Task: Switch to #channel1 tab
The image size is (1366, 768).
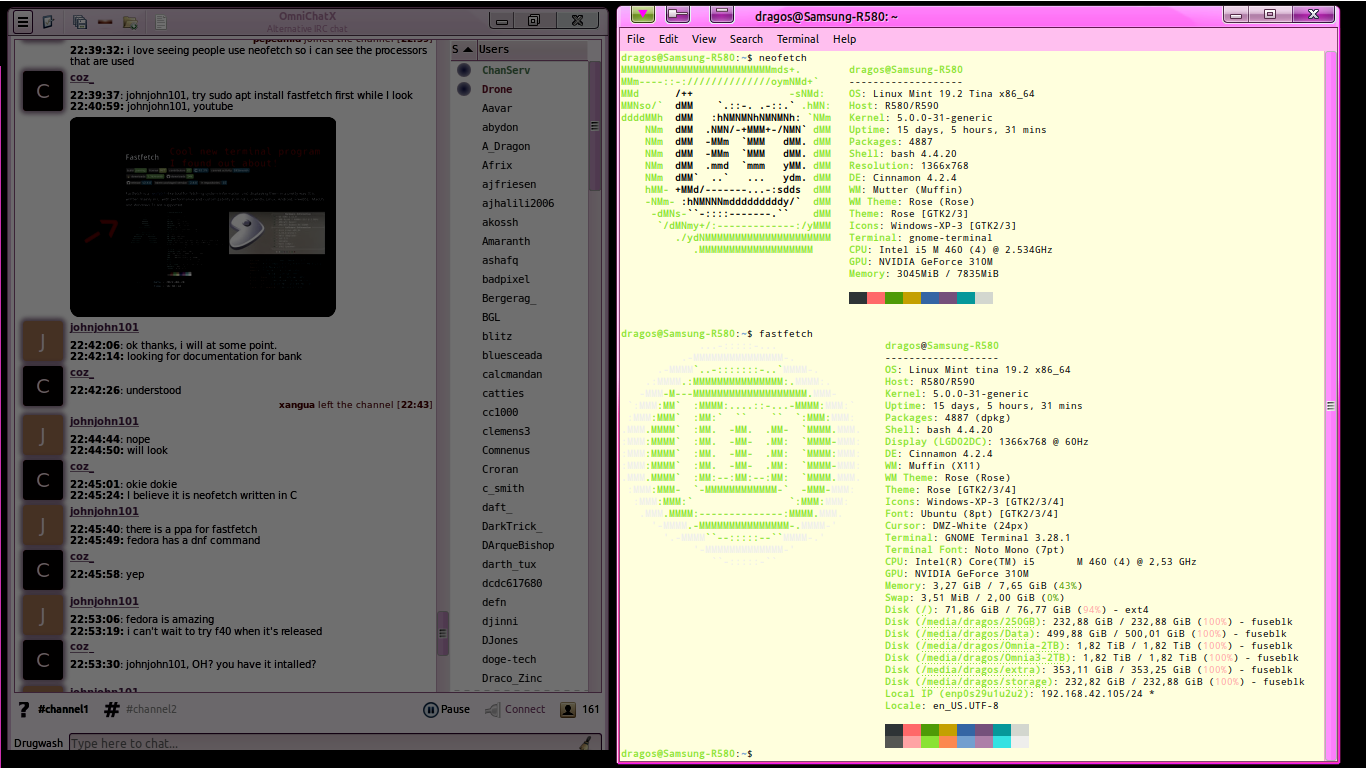Action: 64,709
